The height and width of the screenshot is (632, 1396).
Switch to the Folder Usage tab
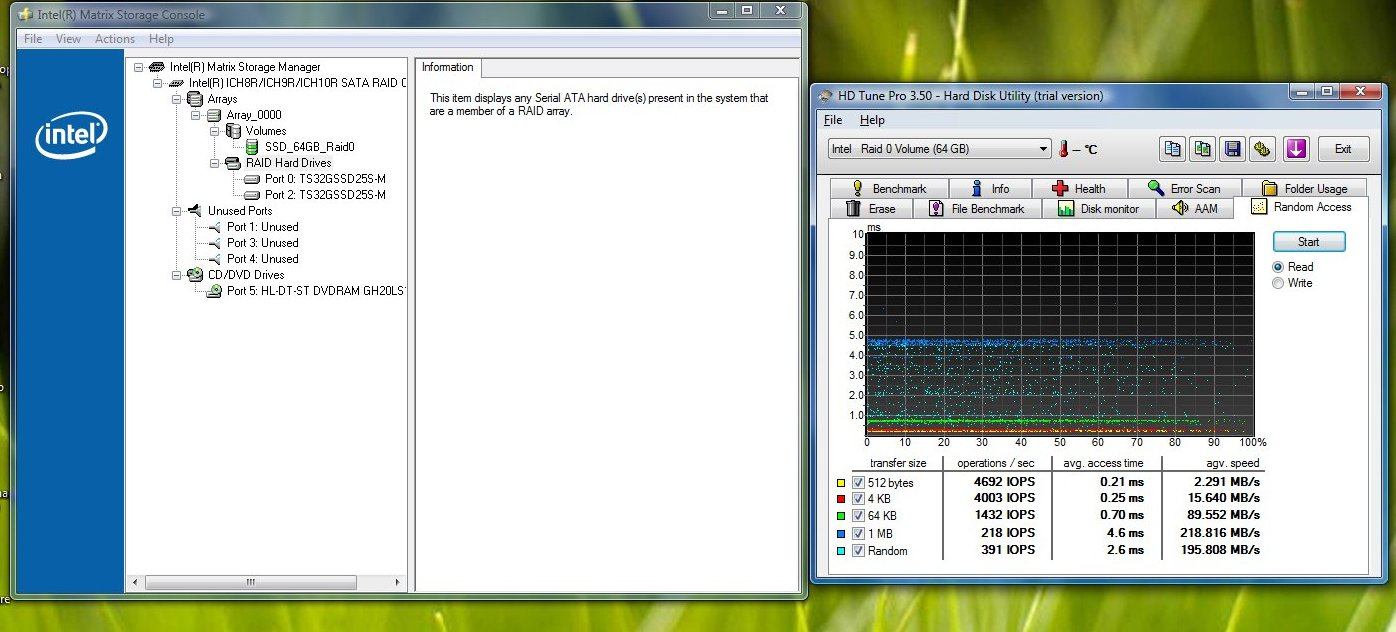pyautogui.click(x=1303, y=188)
